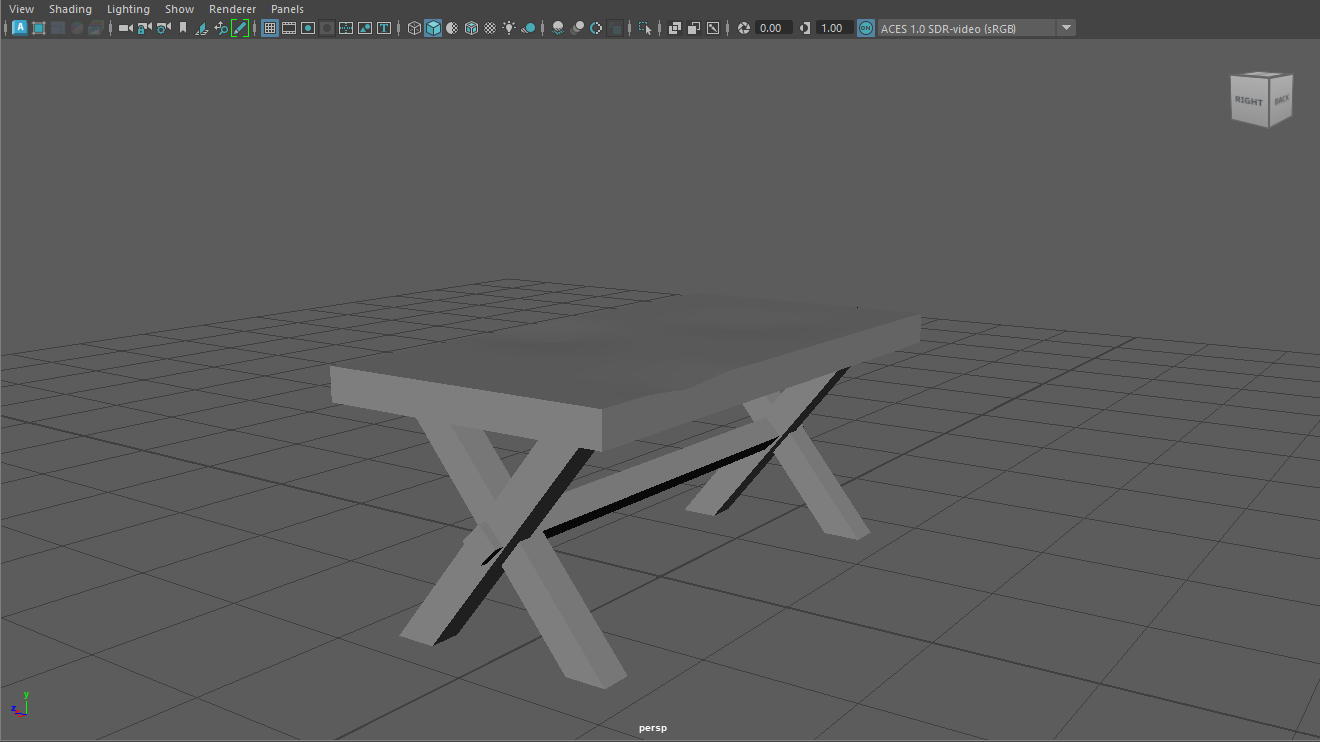1320x742 pixels.
Task: Toggle the Isolate Select icon
Action: click(x=645, y=28)
